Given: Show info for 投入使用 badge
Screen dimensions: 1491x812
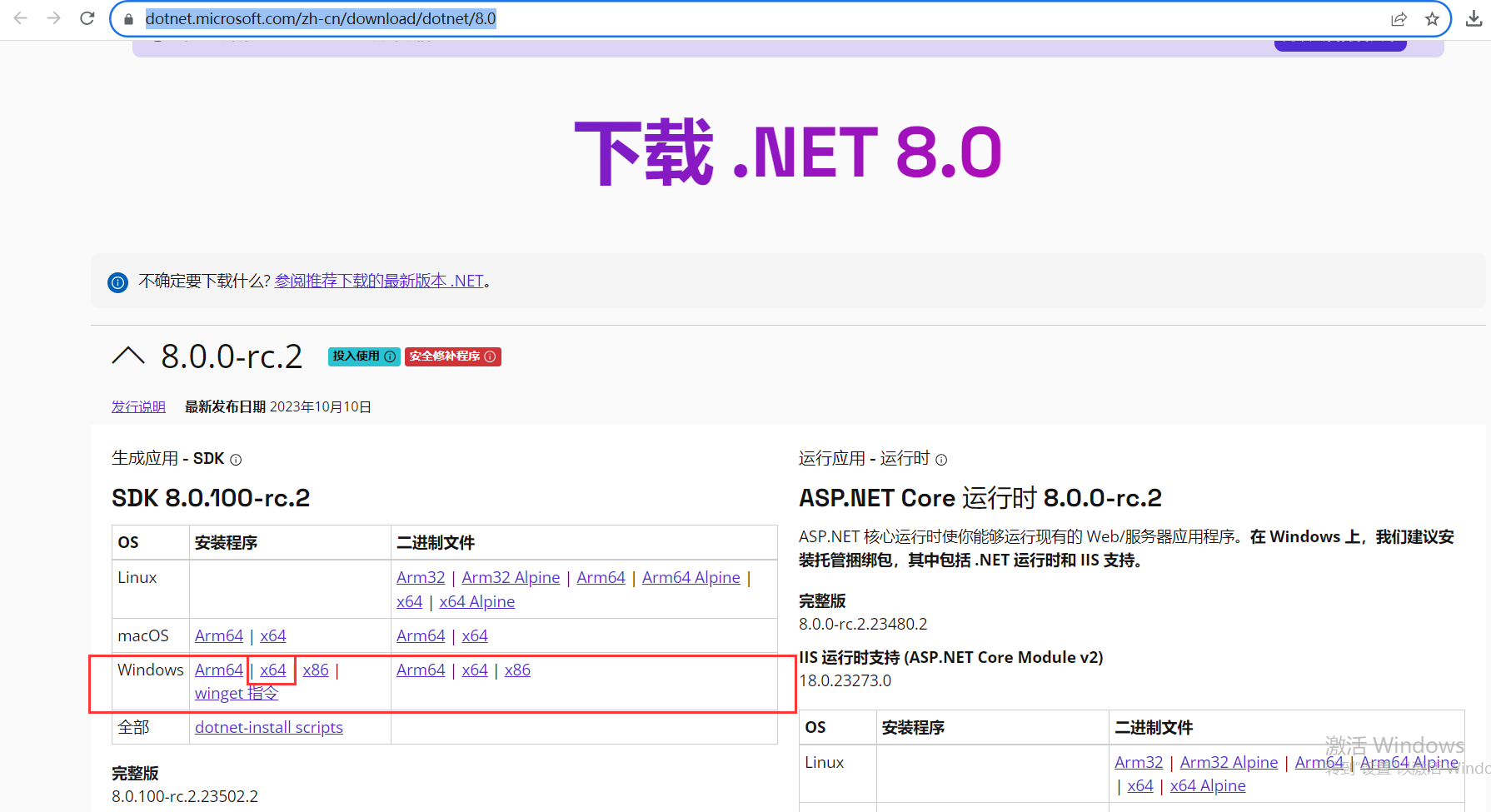Looking at the screenshot, I should (390, 356).
